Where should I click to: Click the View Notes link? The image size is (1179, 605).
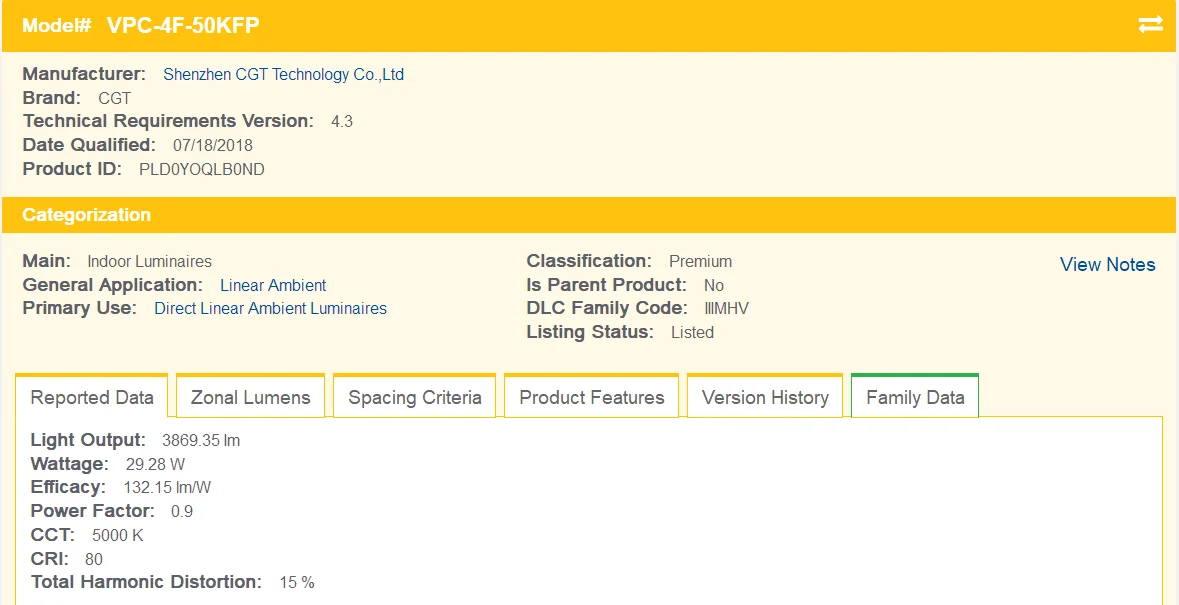(x=1107, y=265)
